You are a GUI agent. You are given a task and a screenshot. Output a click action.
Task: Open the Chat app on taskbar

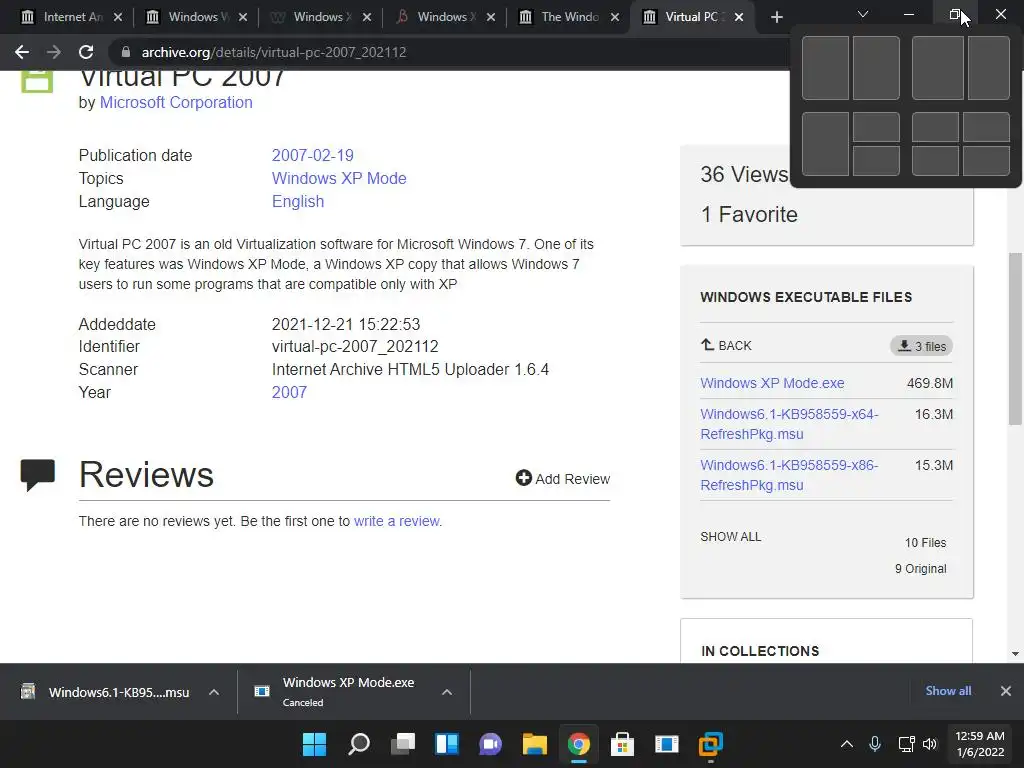click(490, 744)
